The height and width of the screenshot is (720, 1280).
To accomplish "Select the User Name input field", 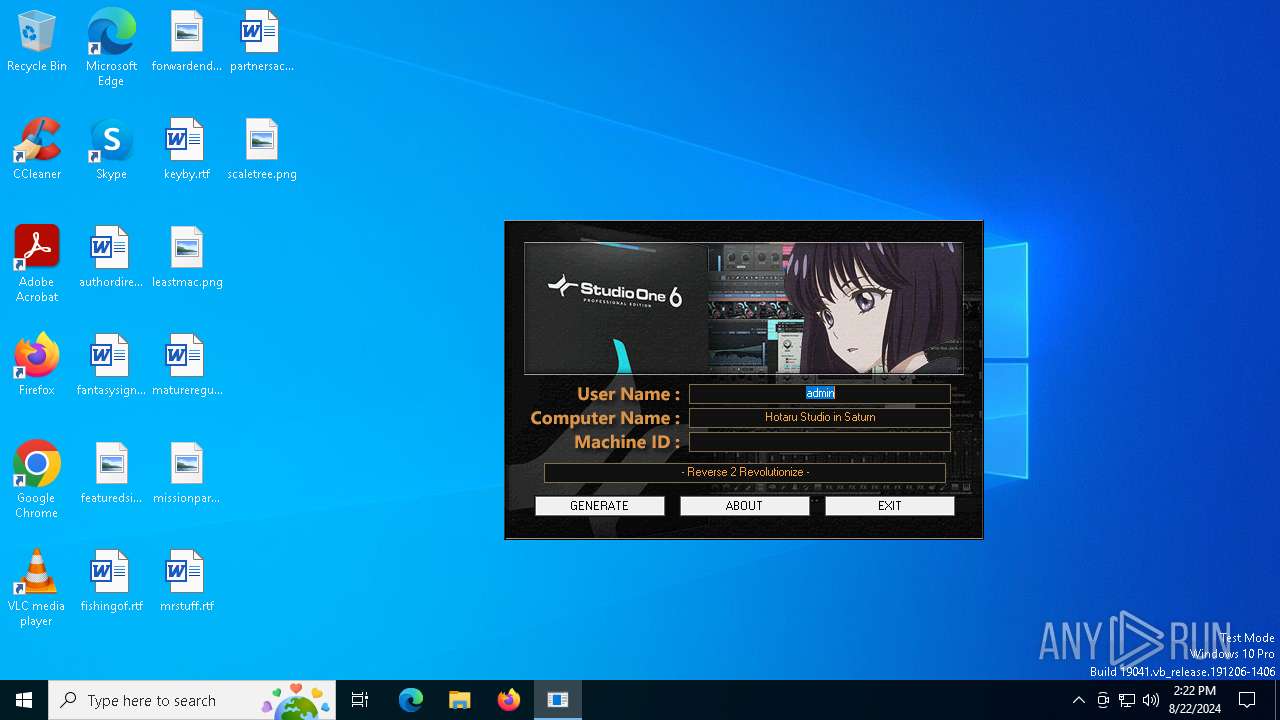I will [819, 394].
